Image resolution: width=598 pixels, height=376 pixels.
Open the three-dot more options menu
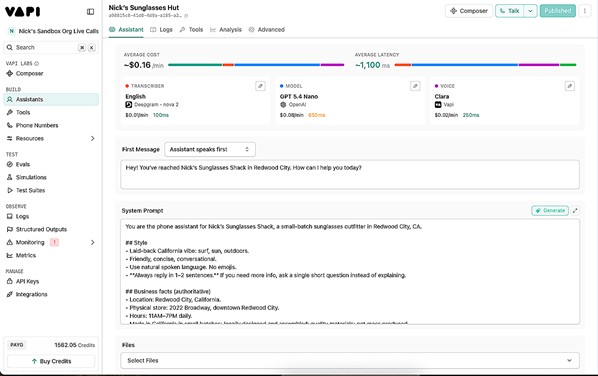point(585,11)
